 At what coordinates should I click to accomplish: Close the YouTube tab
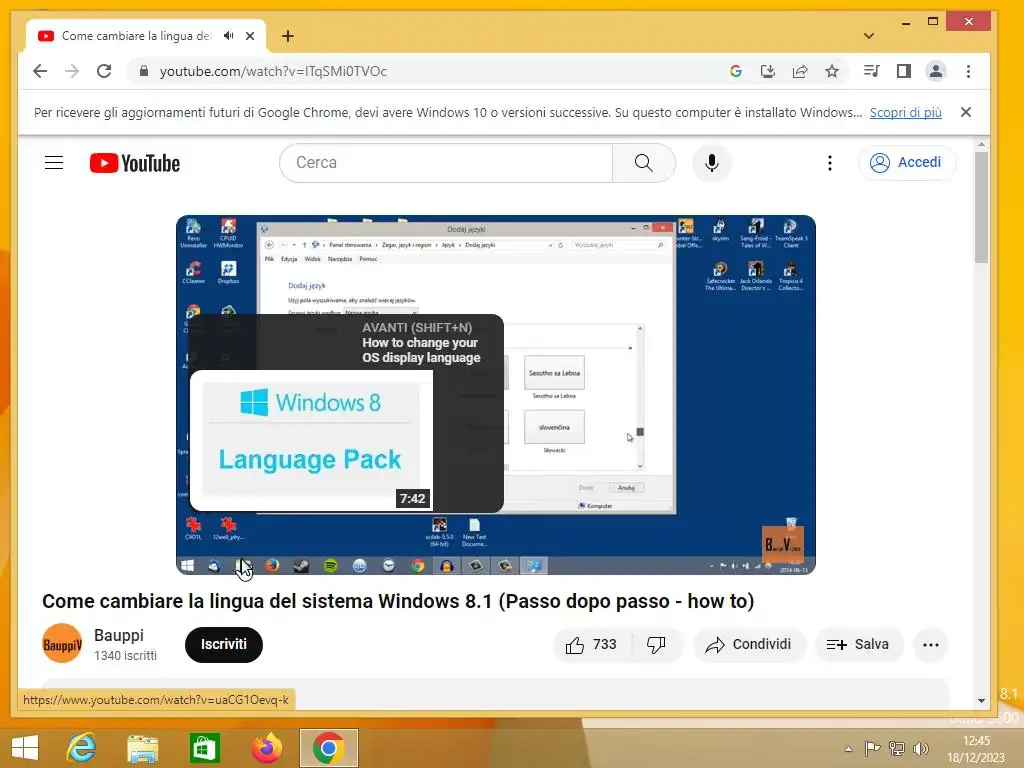pos(249,36)
